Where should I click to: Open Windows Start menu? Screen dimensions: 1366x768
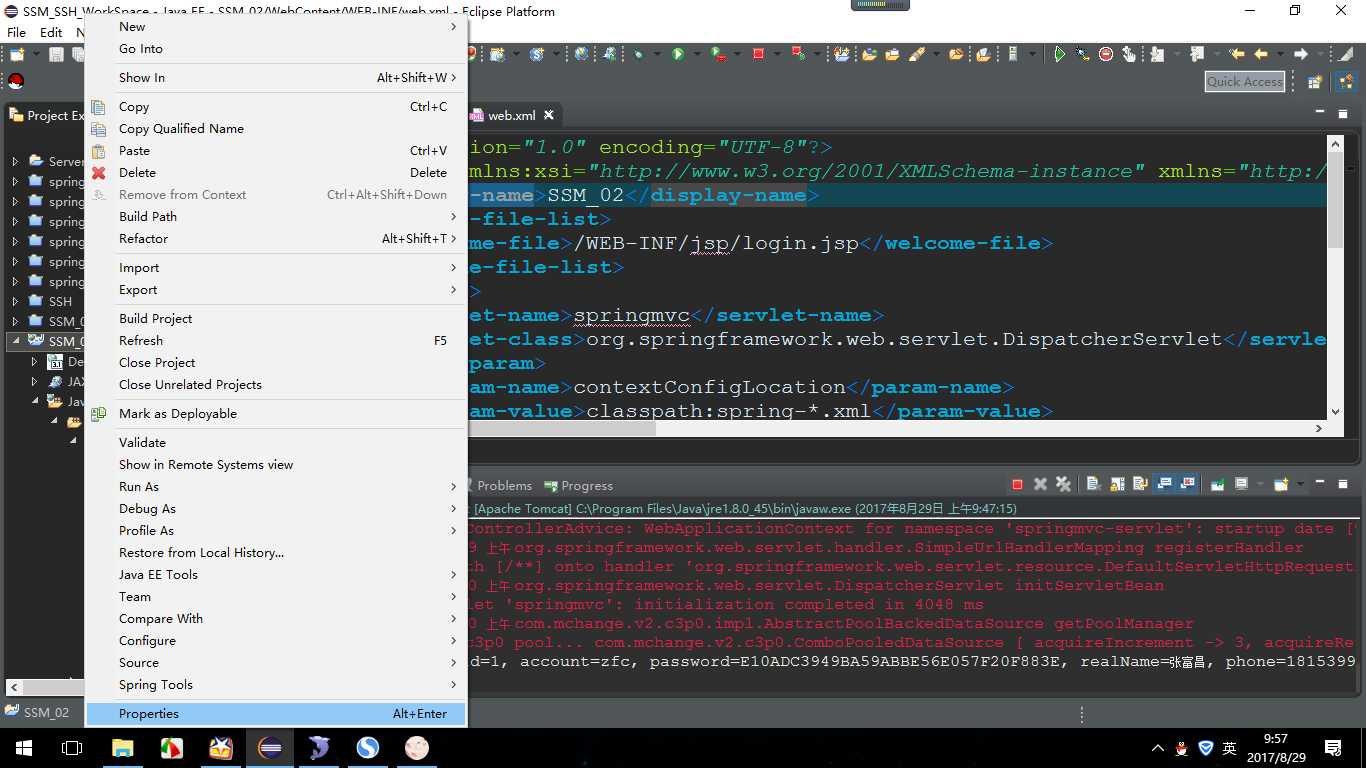(x=24, y=748)
